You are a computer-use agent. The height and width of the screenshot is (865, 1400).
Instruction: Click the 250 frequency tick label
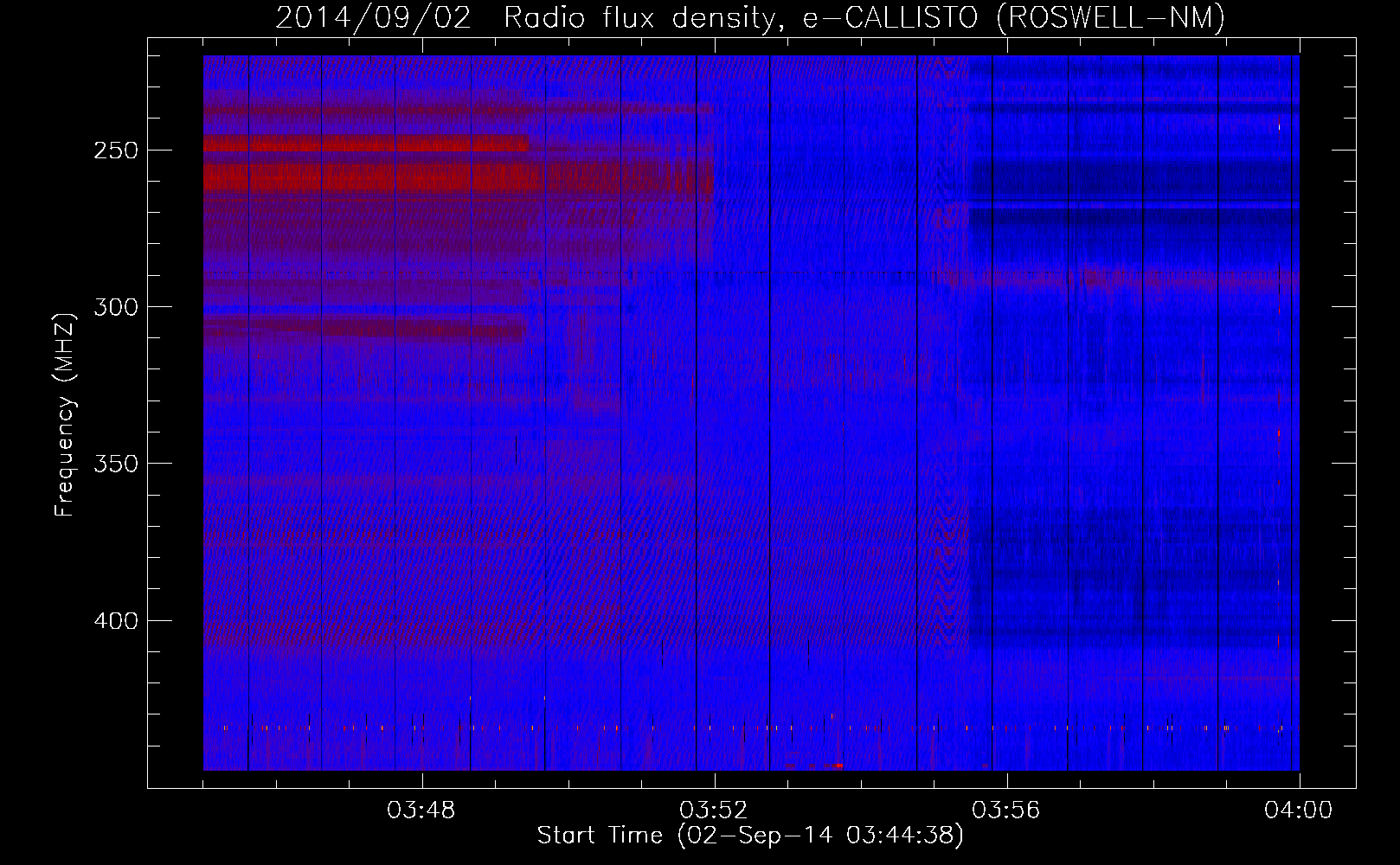click(x=116, y=151)
